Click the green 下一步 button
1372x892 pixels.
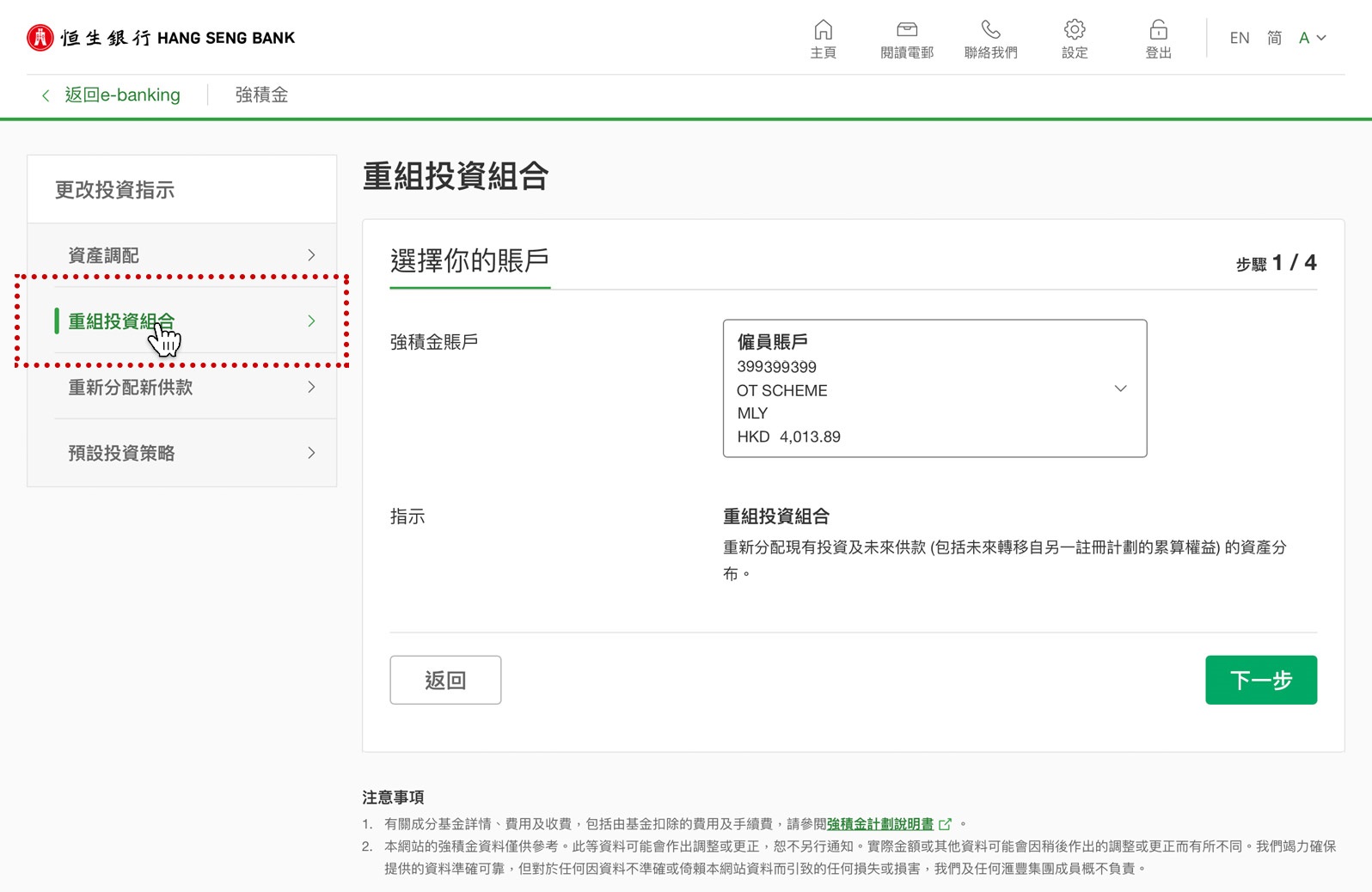tap(1260, 680)
